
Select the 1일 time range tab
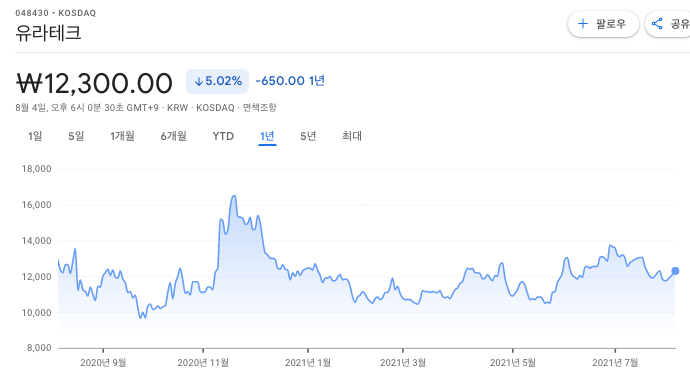[35, 136]
